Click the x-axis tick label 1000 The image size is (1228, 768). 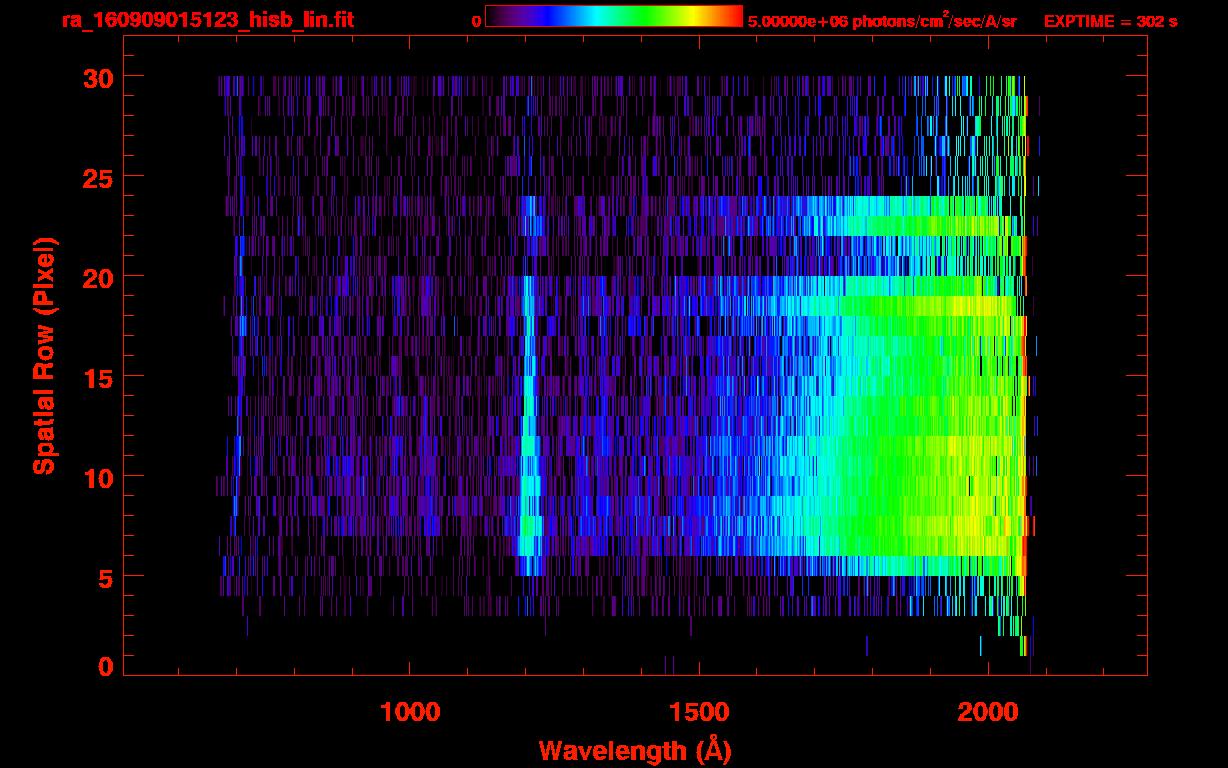[x=410, y=711]
